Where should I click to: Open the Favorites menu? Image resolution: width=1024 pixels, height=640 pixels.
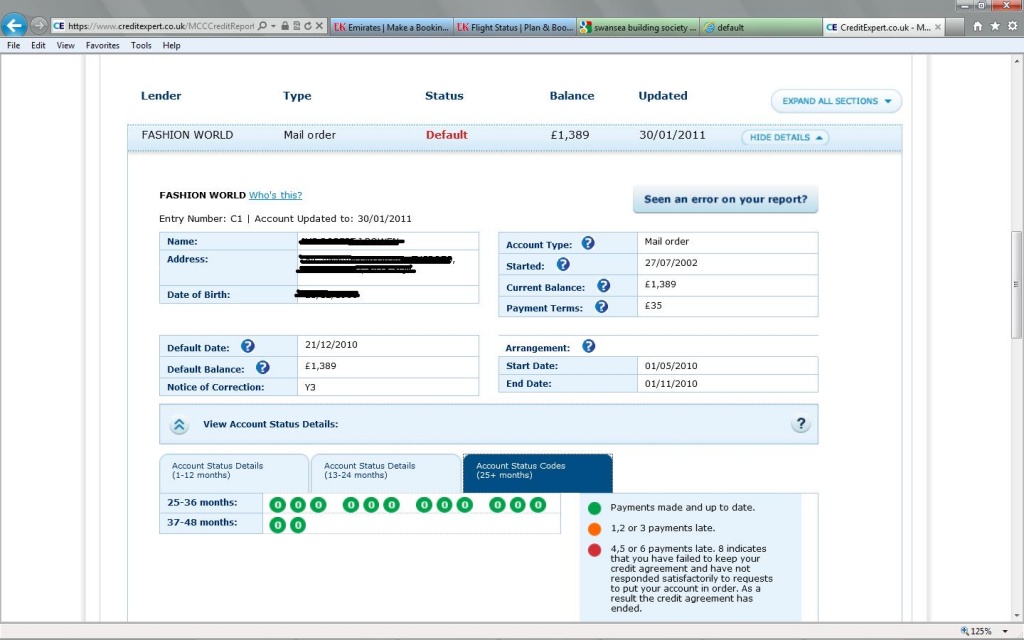(x=103, y=45)
